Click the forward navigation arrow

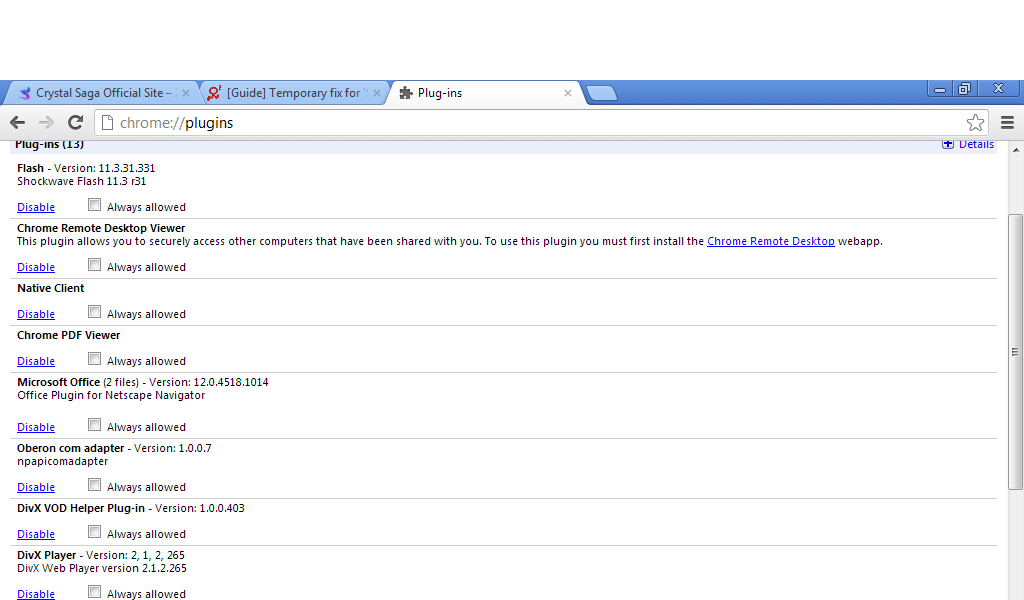(x=46, y=123)
